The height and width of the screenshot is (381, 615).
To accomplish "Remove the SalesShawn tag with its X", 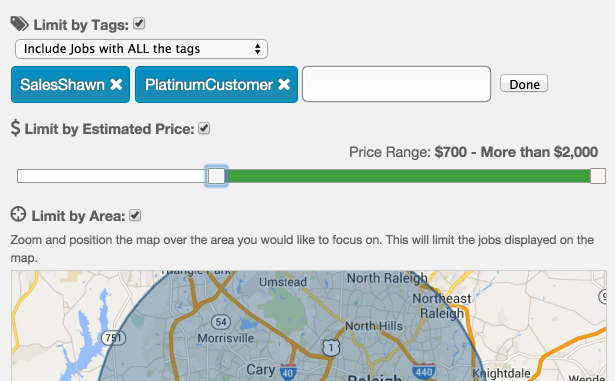I will click(116, 84).
